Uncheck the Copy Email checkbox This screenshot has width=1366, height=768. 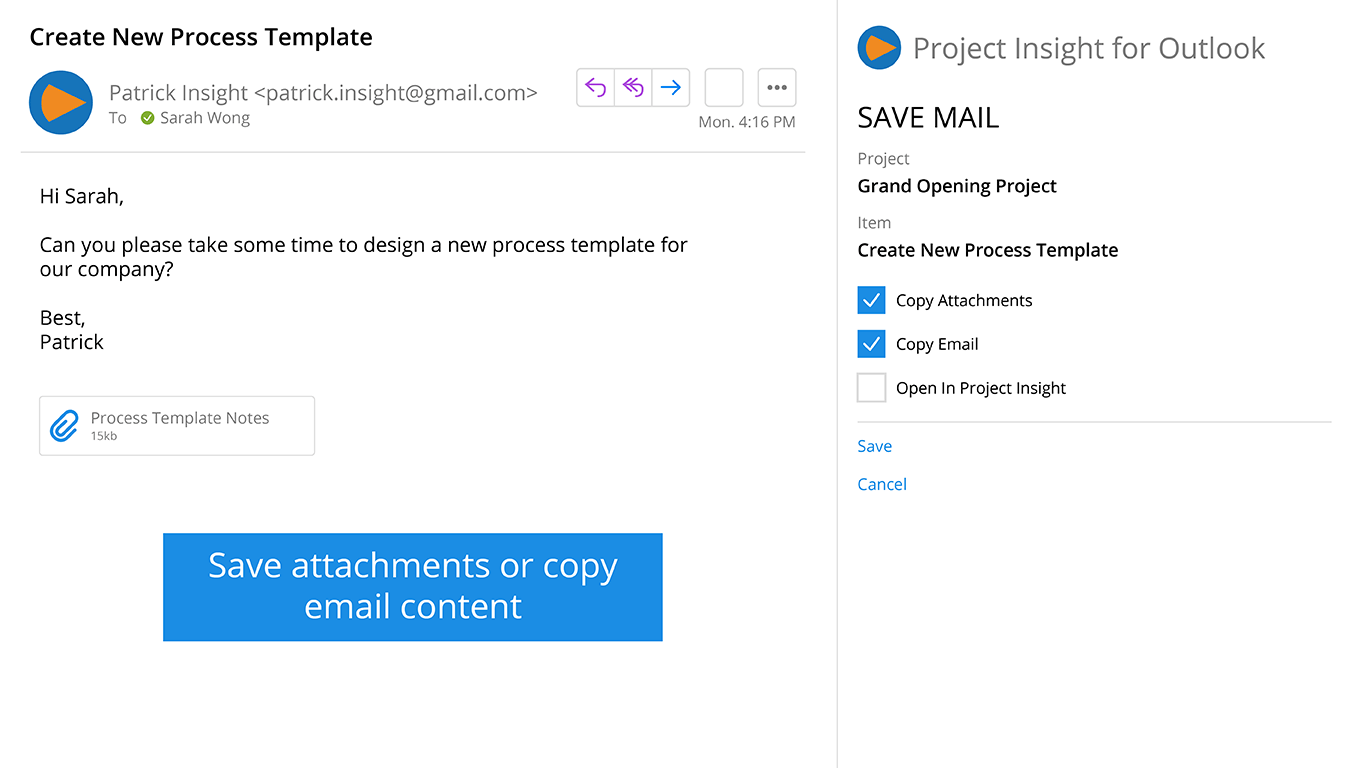[871, 344]
